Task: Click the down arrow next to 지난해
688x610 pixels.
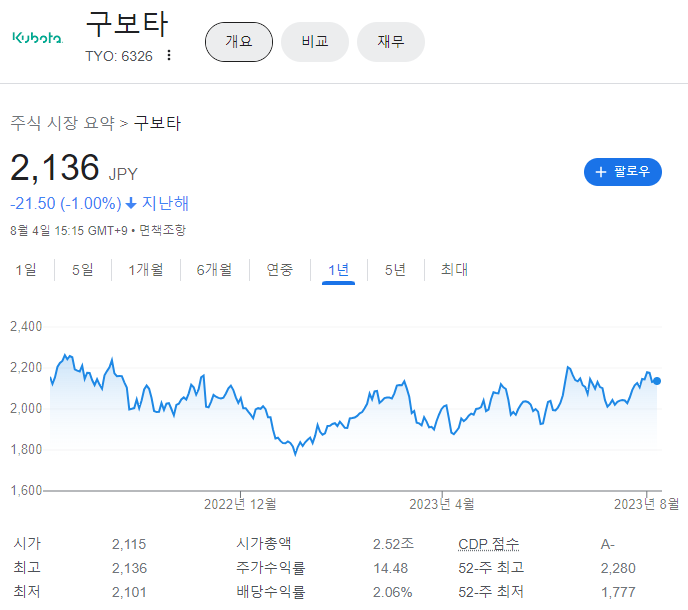Action: [x=131, y=204]
